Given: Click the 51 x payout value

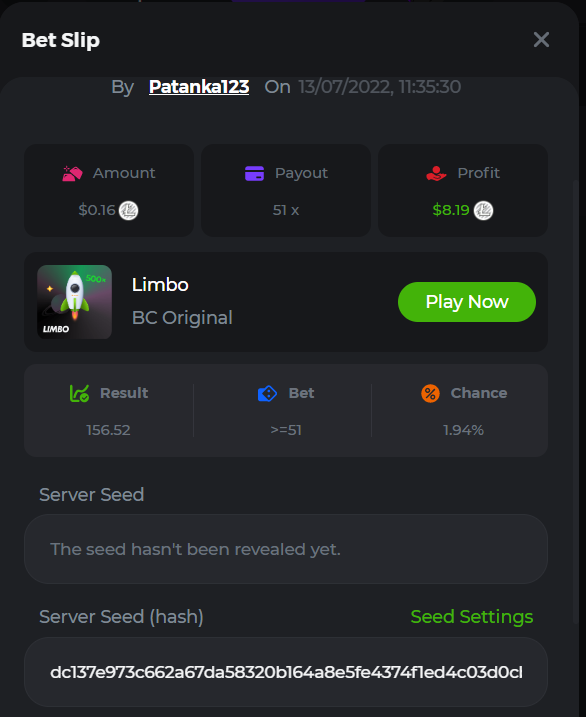Looking at the screenshot, I should pyautogui.click(x=286, y=210).
